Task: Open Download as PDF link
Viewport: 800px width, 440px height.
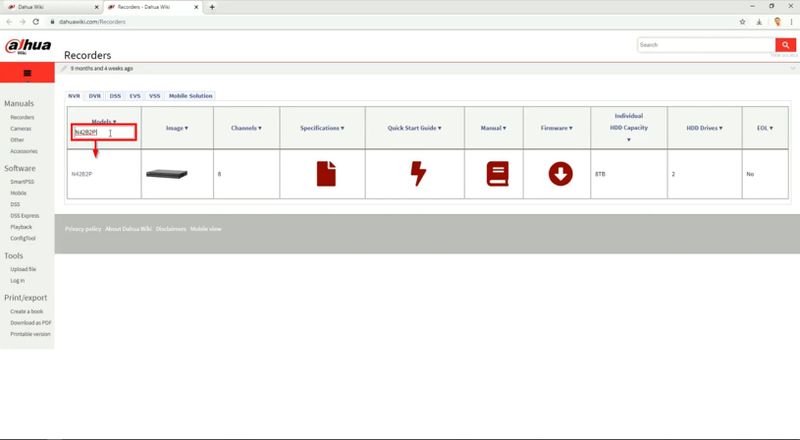Action: click(x=31, y=323)
